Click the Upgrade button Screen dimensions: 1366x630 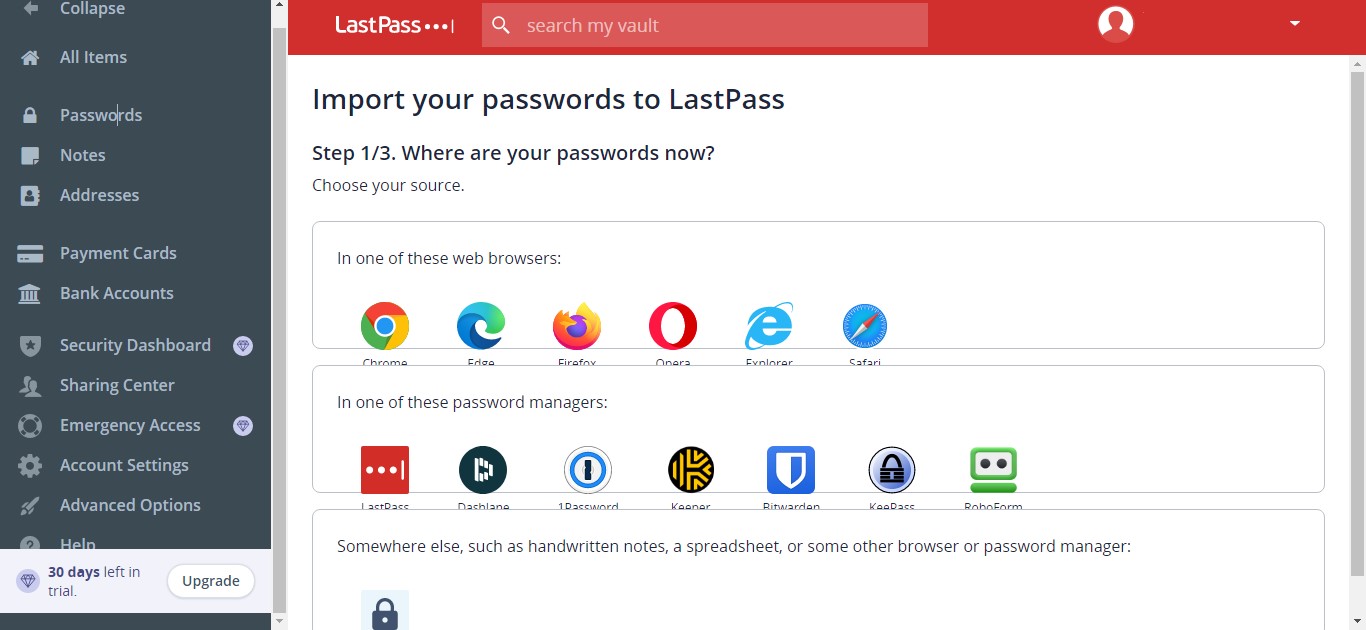point(211,581)
